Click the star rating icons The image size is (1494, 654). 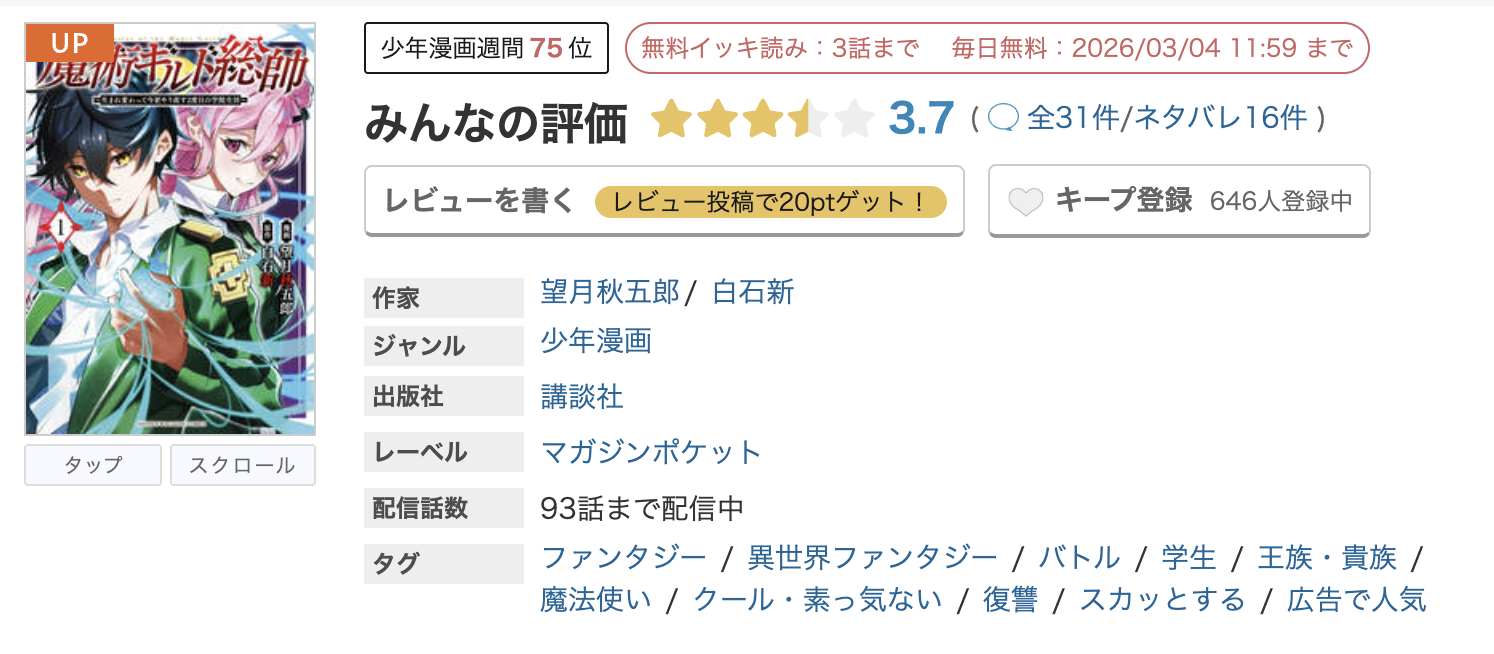click(x=762, y=120)
